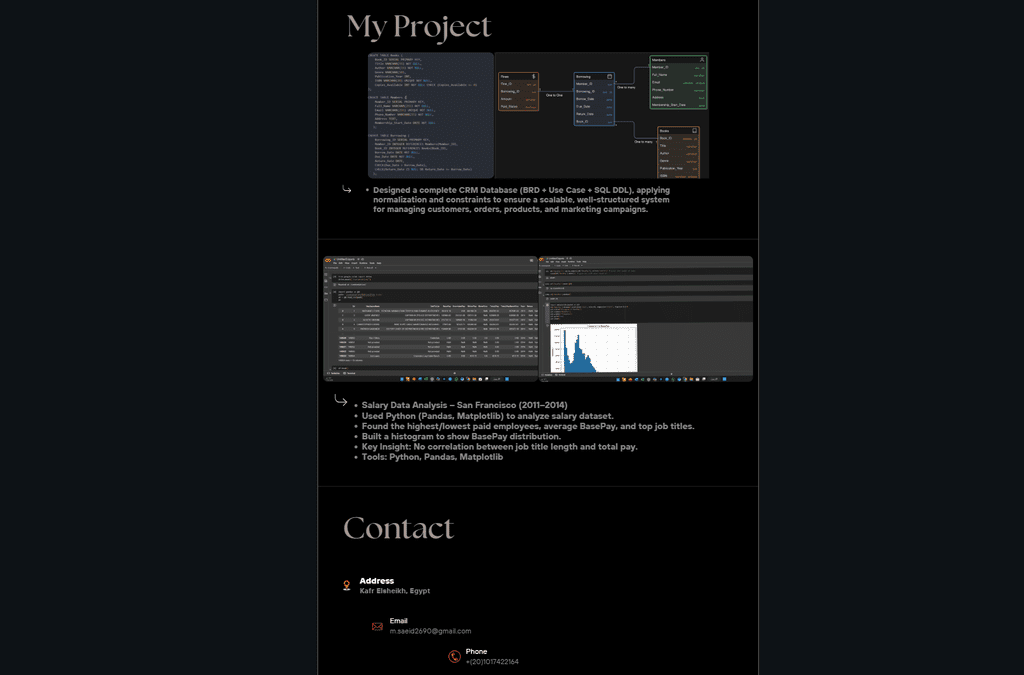Click the phone number +(20)1017422164
Viewport: 1024px width, 675px height.
(x=492, y=662)
